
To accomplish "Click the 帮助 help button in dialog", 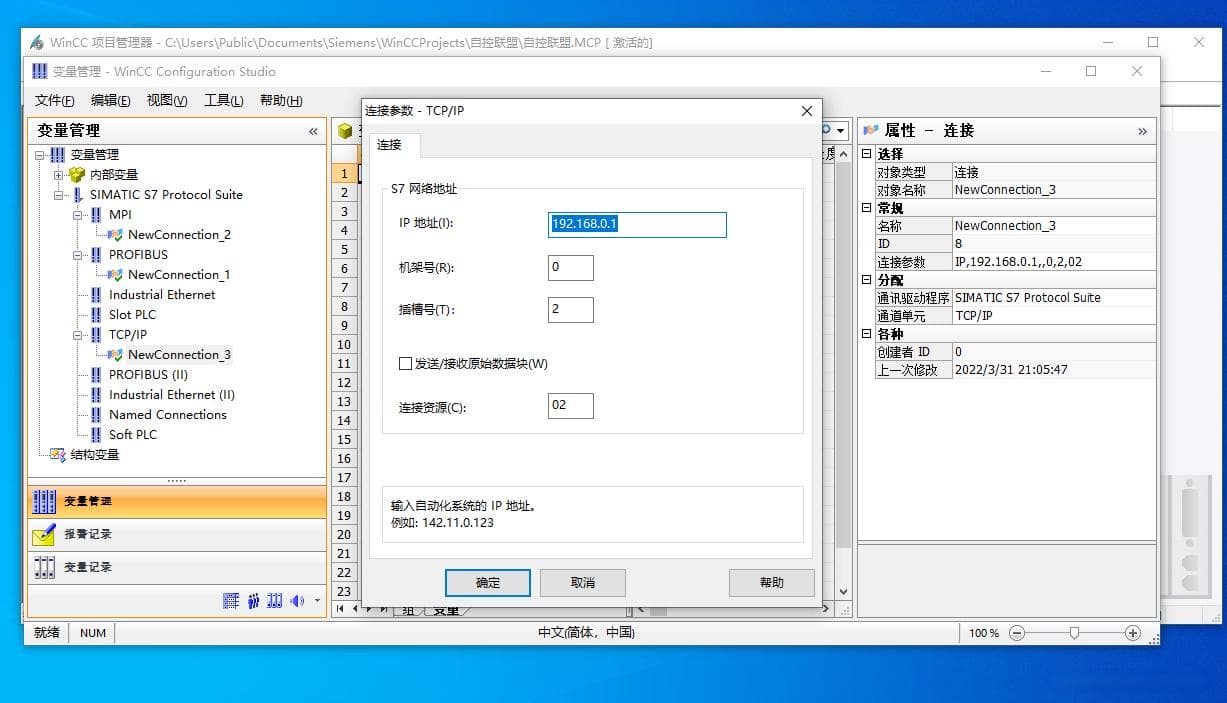I will point(772,582).
